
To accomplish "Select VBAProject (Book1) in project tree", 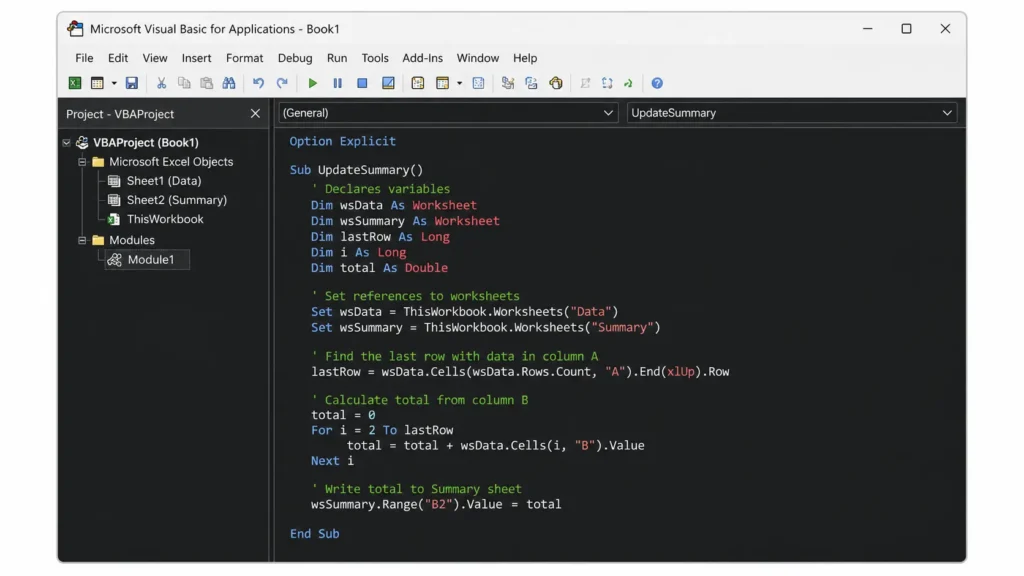I will (146, 142).
